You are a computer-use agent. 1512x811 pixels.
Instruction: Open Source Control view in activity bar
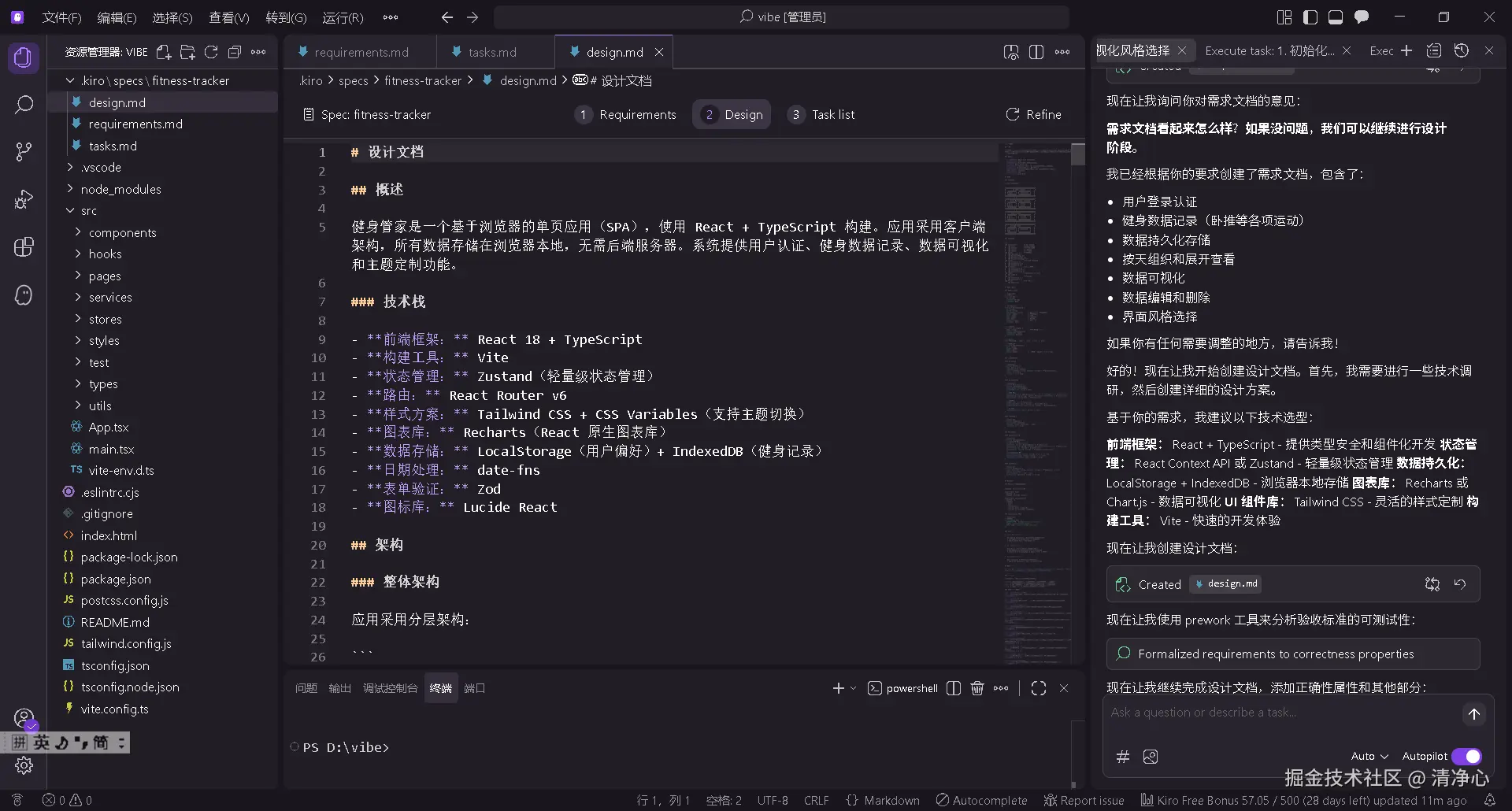point(24,152)
